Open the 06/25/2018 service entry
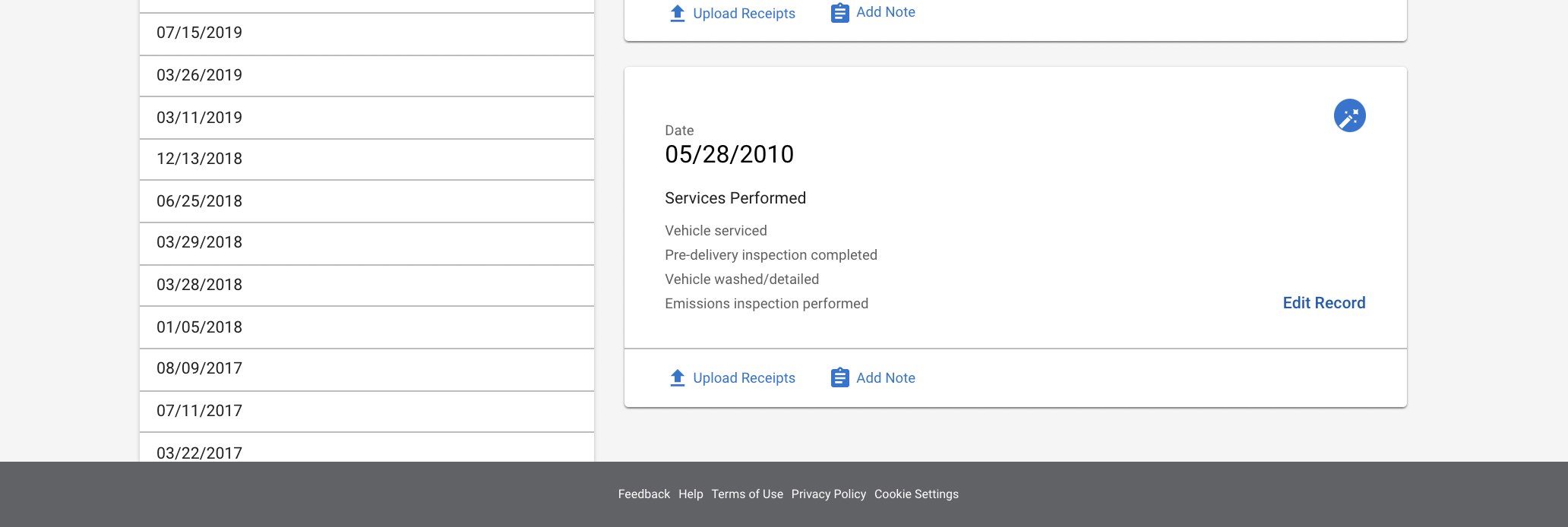Screen dimensions: 1568x527 [367, 201]
